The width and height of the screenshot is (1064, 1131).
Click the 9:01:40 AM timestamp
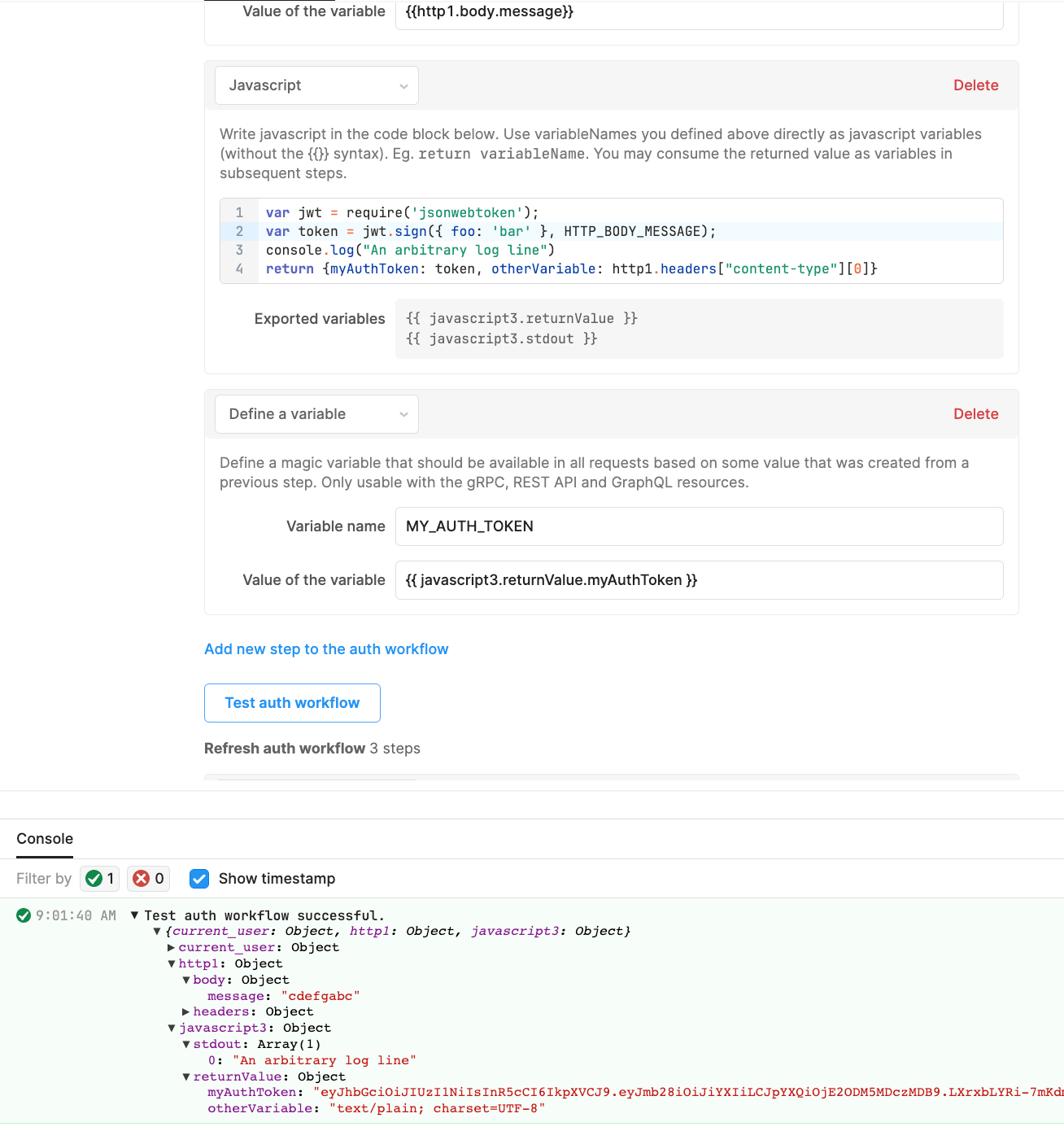pyautogui.click(x=76, y=915)
